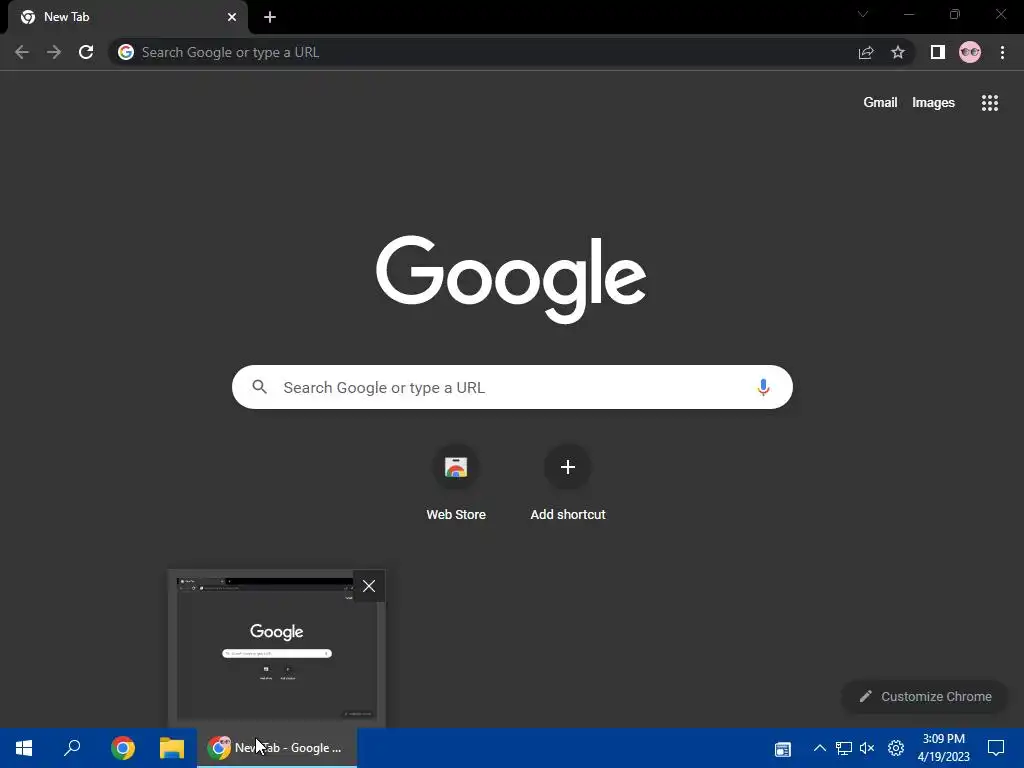Go back using the back arrow
The image size is (1024, 768).
pyautogui.click(x=22, y=52)
